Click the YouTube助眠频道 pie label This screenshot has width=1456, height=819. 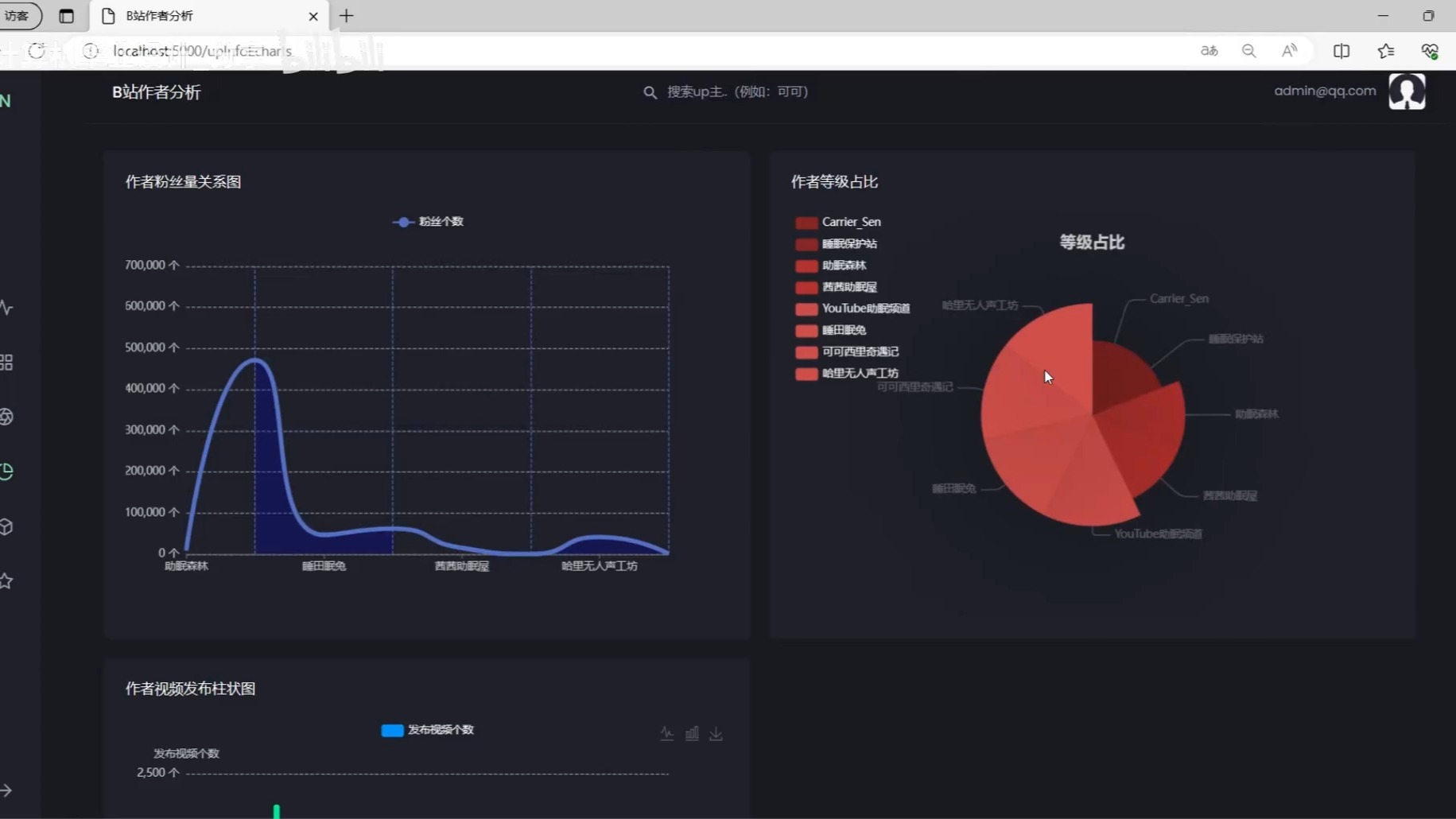coord(1158,534)
